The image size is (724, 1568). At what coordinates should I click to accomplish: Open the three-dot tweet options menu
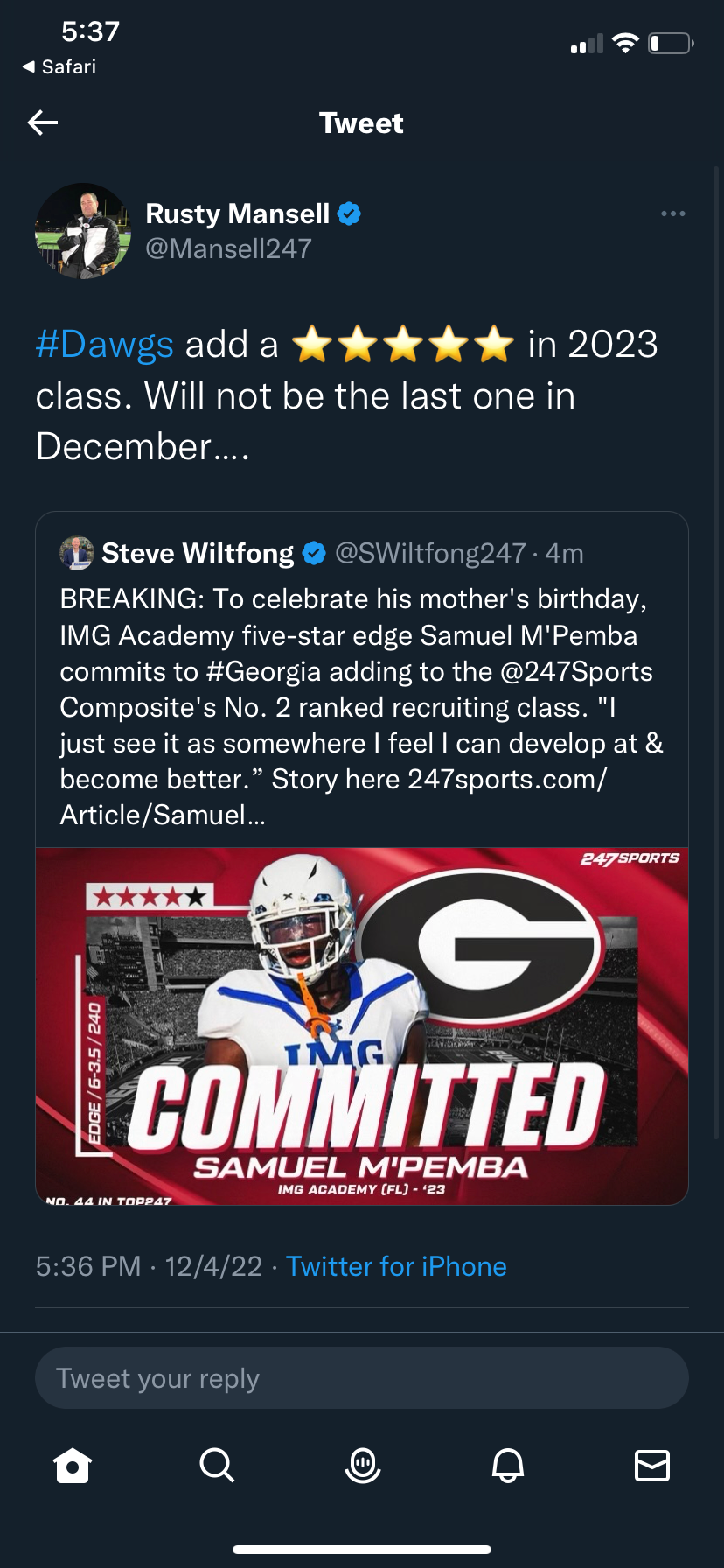pos(672,213)
